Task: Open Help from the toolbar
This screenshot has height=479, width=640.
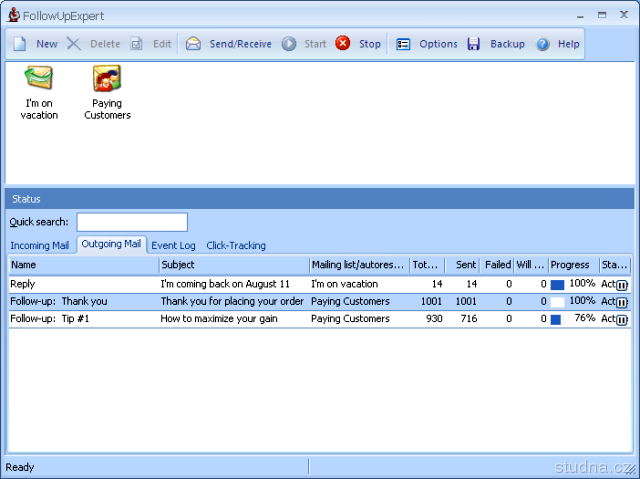Action: point(558,44)
